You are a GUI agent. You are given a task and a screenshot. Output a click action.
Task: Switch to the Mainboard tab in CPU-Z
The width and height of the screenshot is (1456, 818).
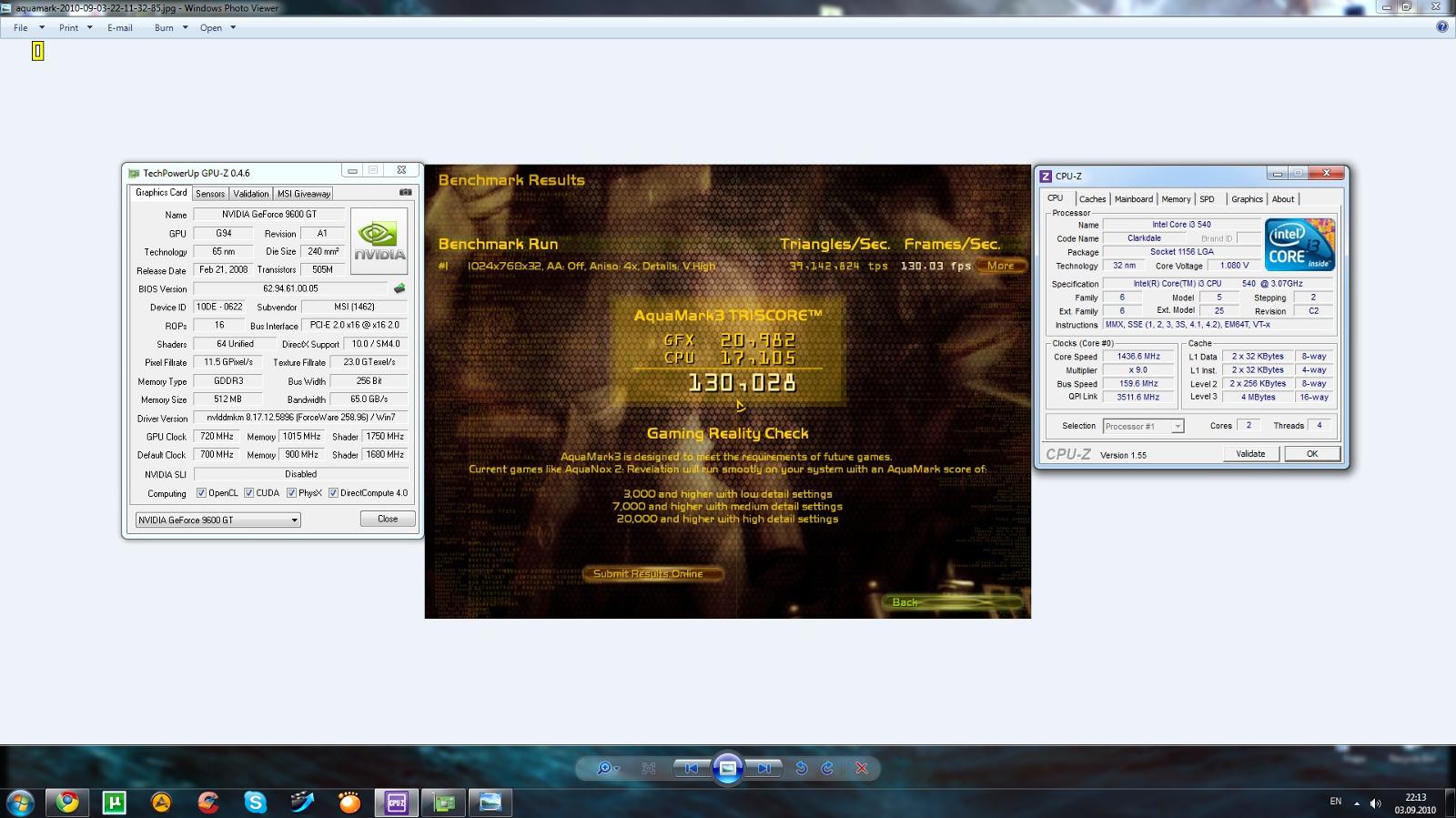click(1134, 199)
